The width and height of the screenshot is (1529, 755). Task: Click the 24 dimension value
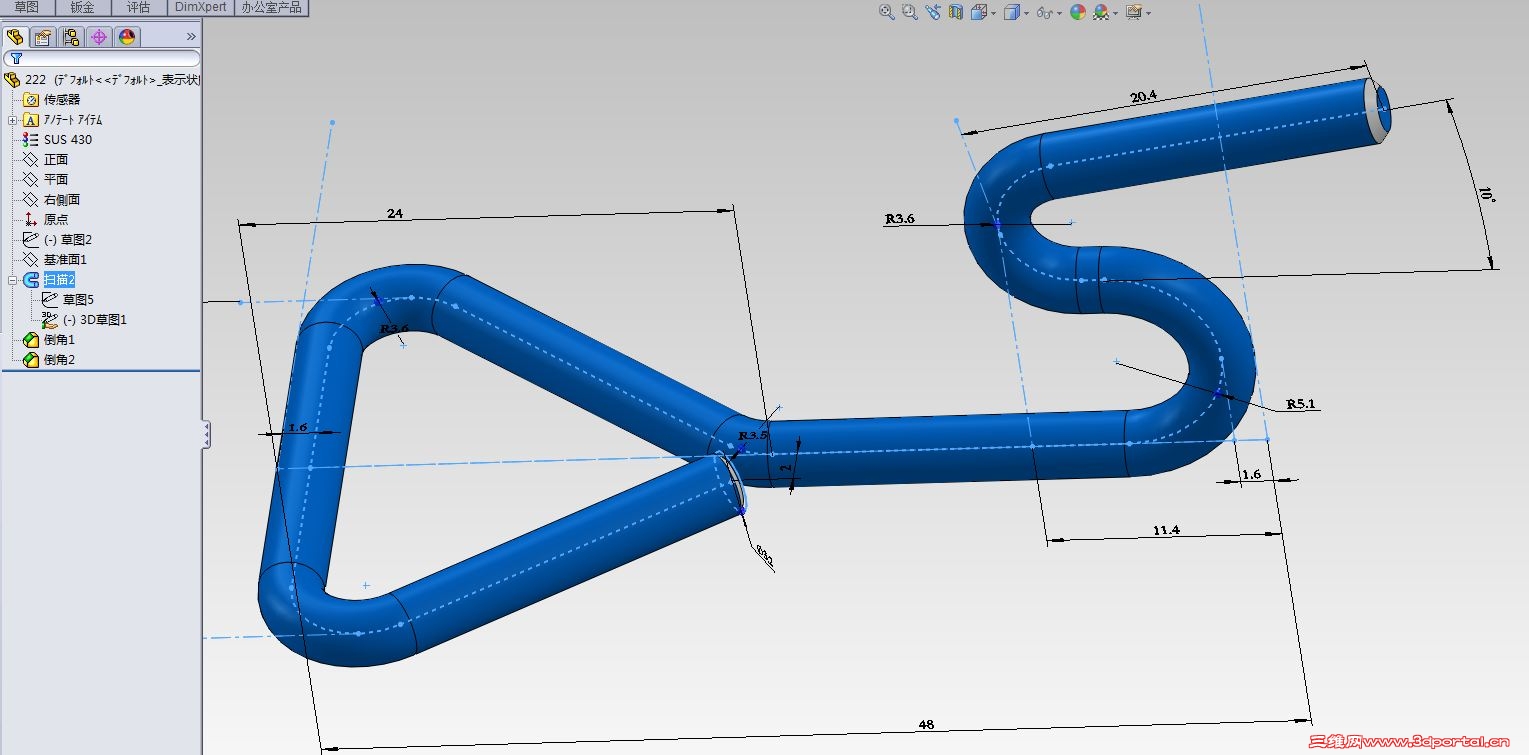pos(393,213)
